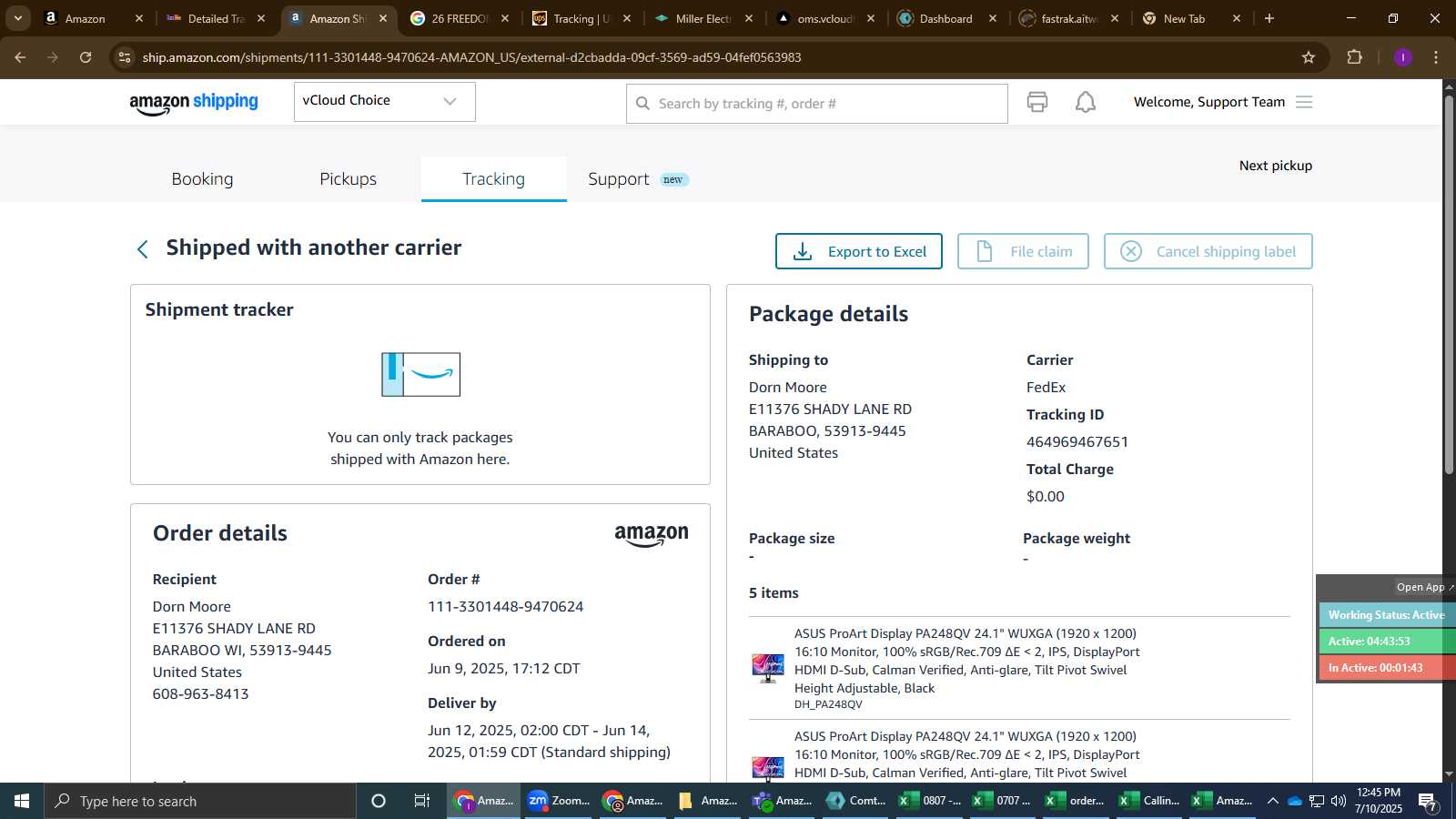The image size is (1456, 819).
Task: Click the Working Status: Active bar
Action: tap(1386, 615)
